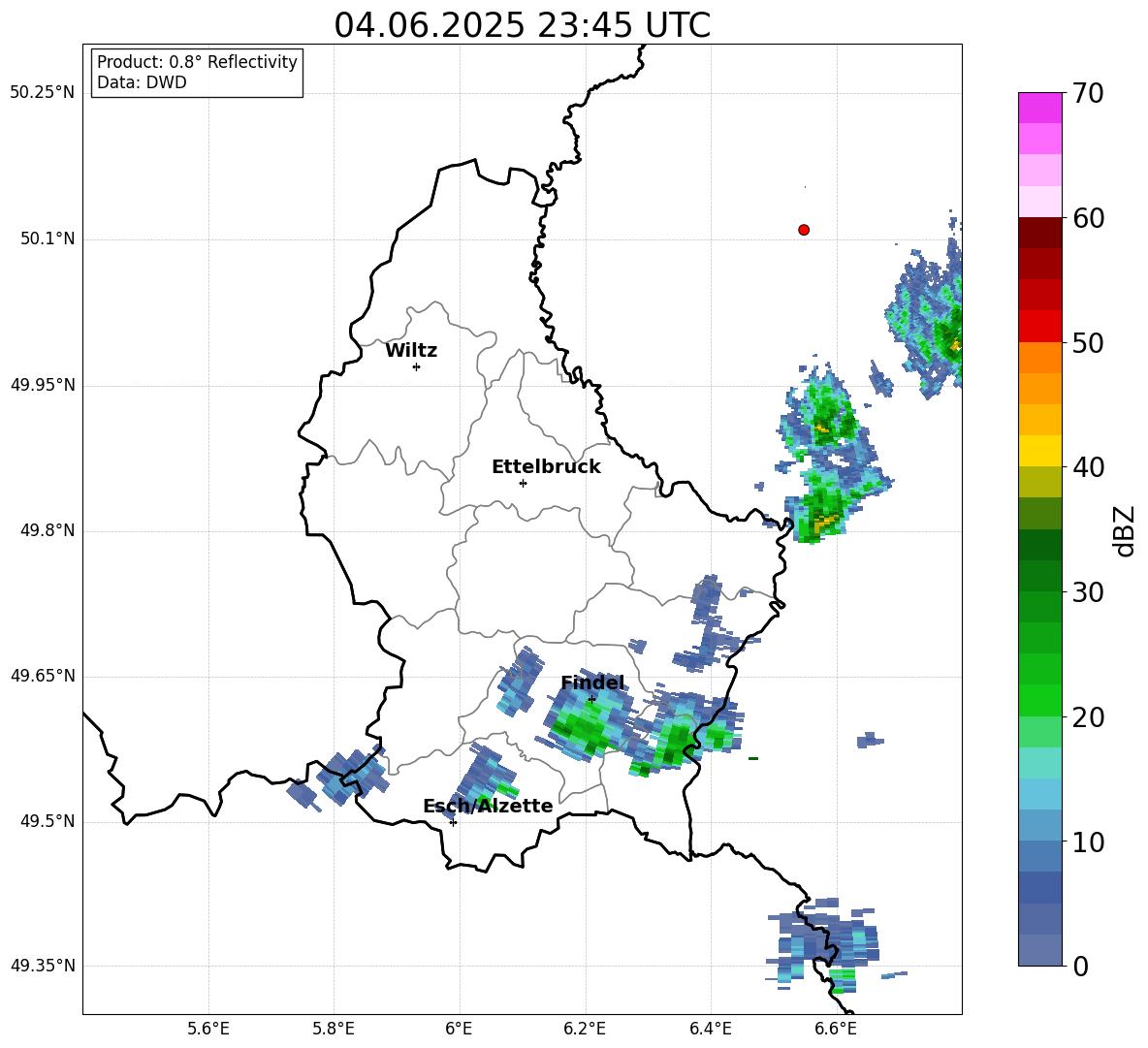Click the 5.6°E longitude label

pyautogui.click(x=208, y=1029)
